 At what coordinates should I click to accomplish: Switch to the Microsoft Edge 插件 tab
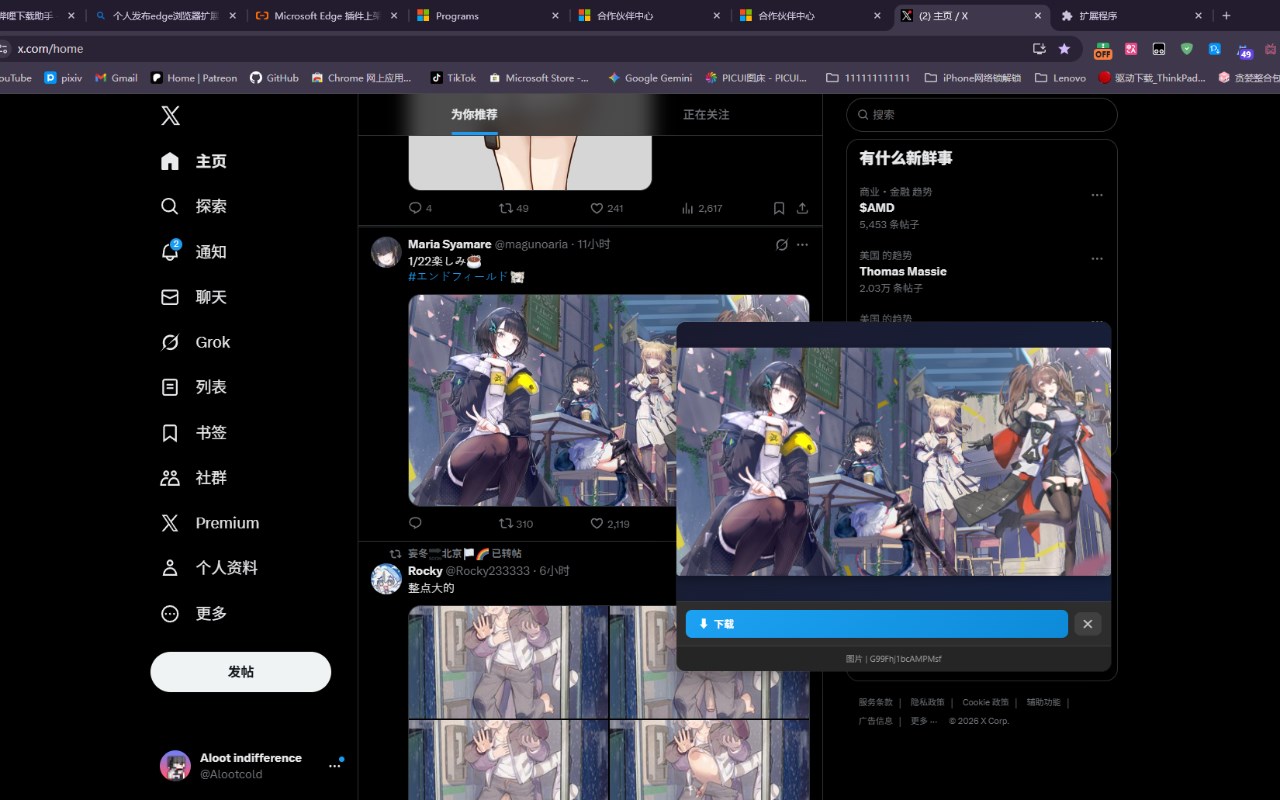pos(326,16)
